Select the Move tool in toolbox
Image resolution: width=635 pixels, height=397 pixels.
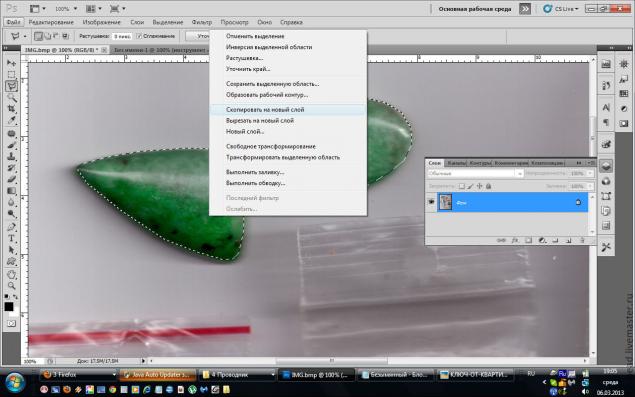[x=11, y=63]
